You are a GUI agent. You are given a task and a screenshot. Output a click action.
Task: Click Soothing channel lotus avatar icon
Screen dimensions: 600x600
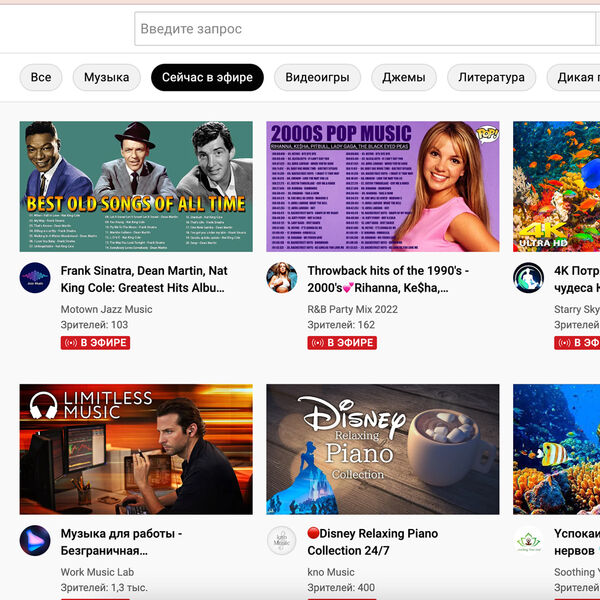(528, 541)
